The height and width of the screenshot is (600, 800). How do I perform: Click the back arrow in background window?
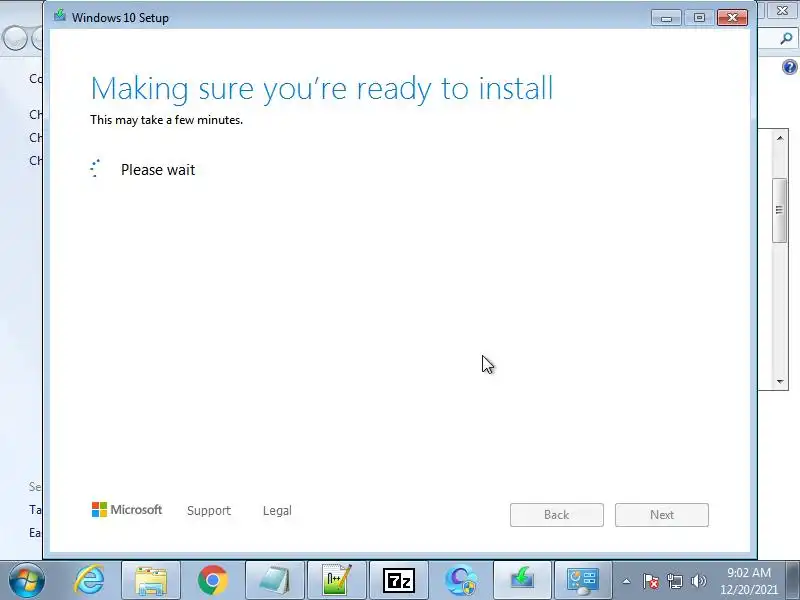(14, 38)
